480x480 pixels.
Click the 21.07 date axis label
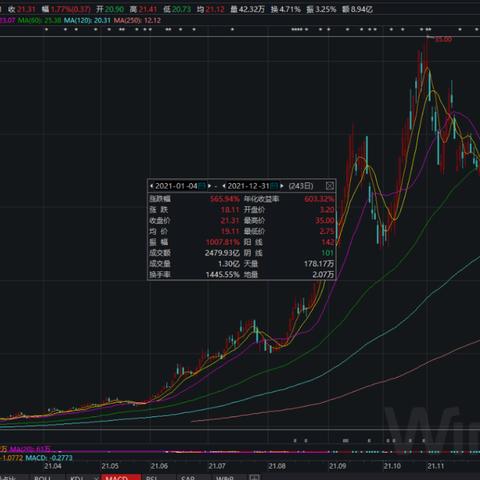217,466
